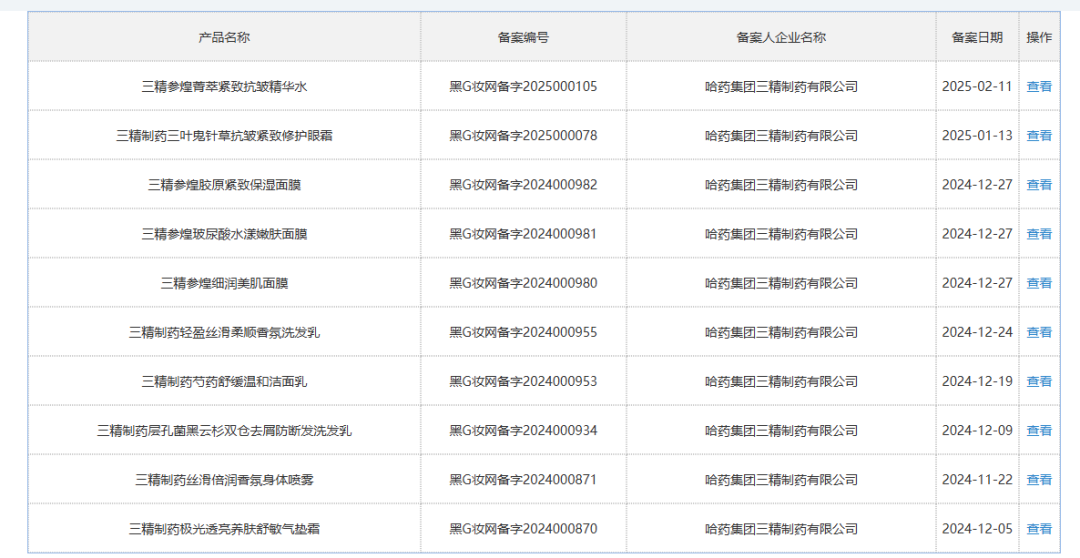Select the 备案人企业名称 column header
This screenshot has height=558, width=1080.
click(x=781, y=38)
